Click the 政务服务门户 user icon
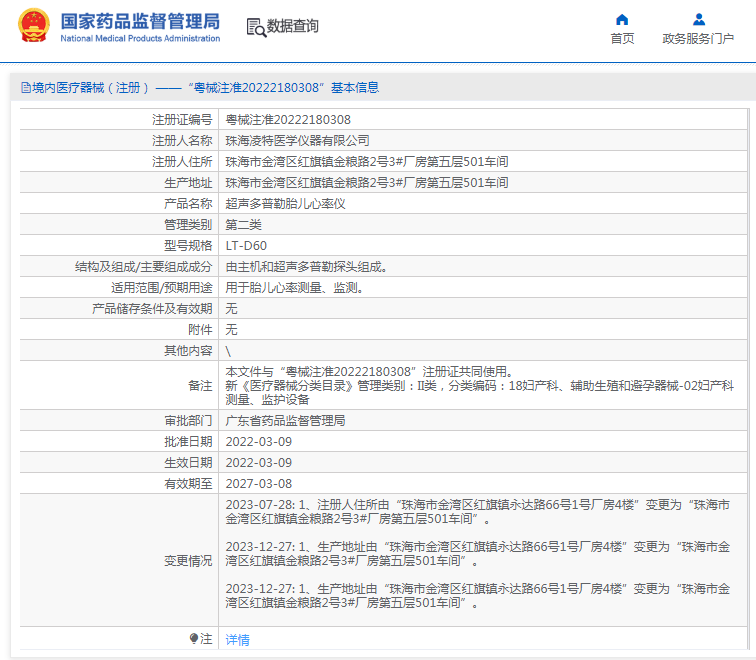The height and width of the screenshot is (660, 756). point(699,19)
